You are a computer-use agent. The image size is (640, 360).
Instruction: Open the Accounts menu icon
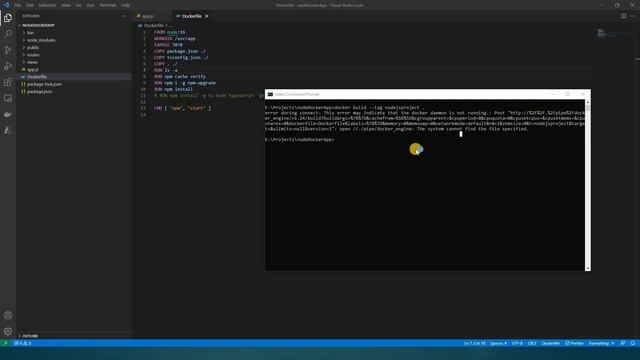click(8, 315)
